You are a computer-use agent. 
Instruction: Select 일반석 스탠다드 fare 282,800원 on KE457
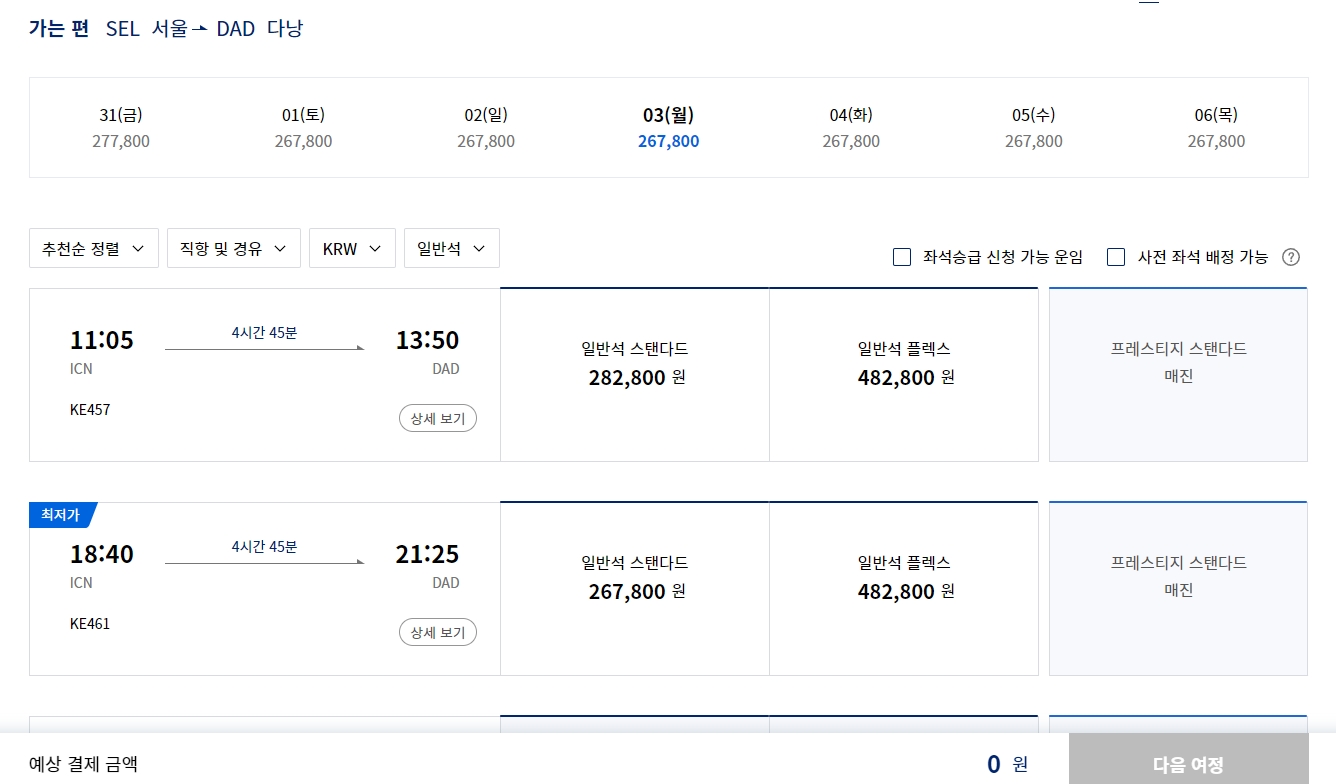[x=635, y=374]
